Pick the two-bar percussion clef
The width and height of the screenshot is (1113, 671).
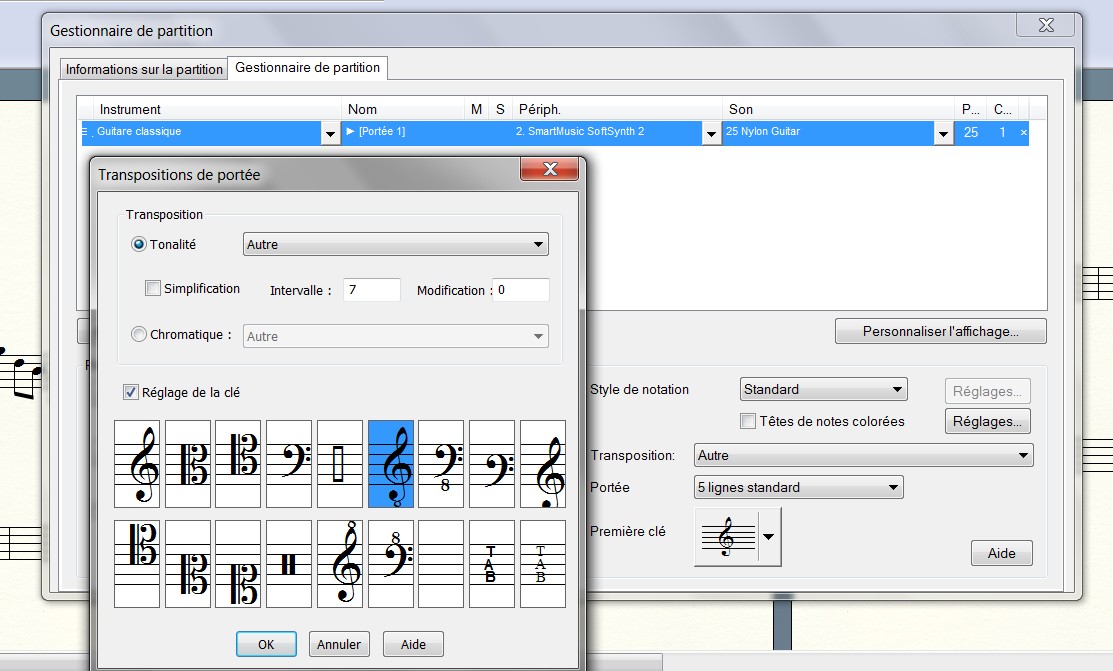tap(289, 564)
